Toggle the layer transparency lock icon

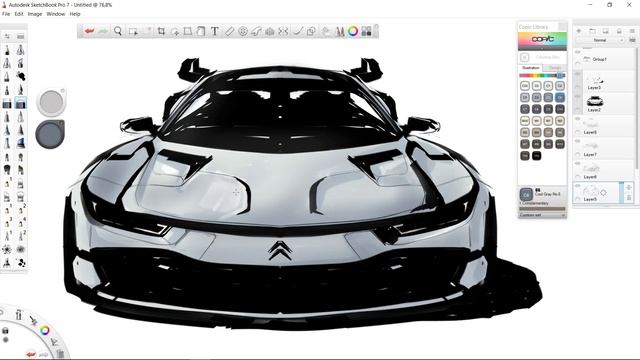(633, 40)
